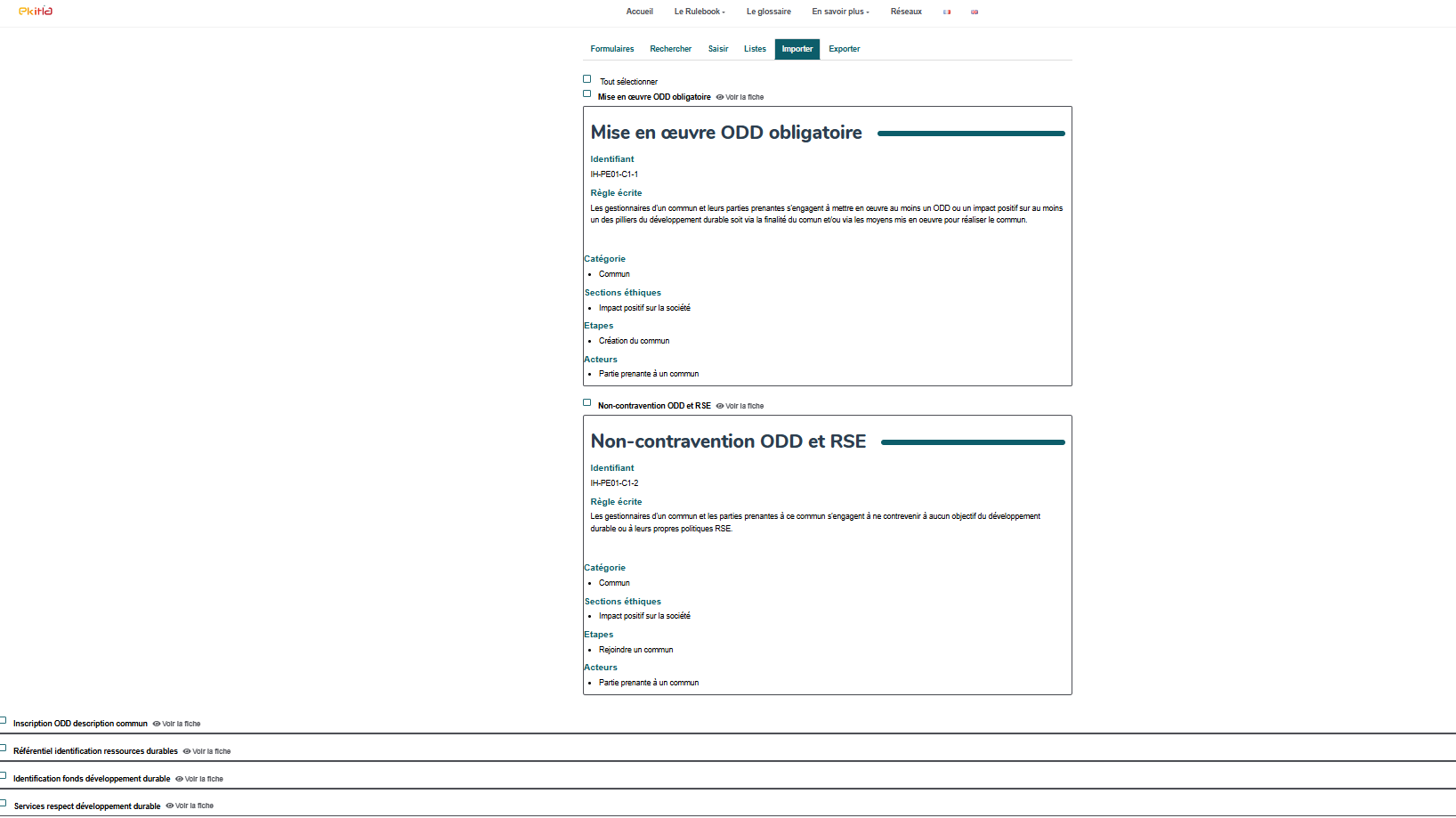This screenshot has height=818, width=1456.
Task: Click the Accueil navigation link
Action: click(639, 12)
